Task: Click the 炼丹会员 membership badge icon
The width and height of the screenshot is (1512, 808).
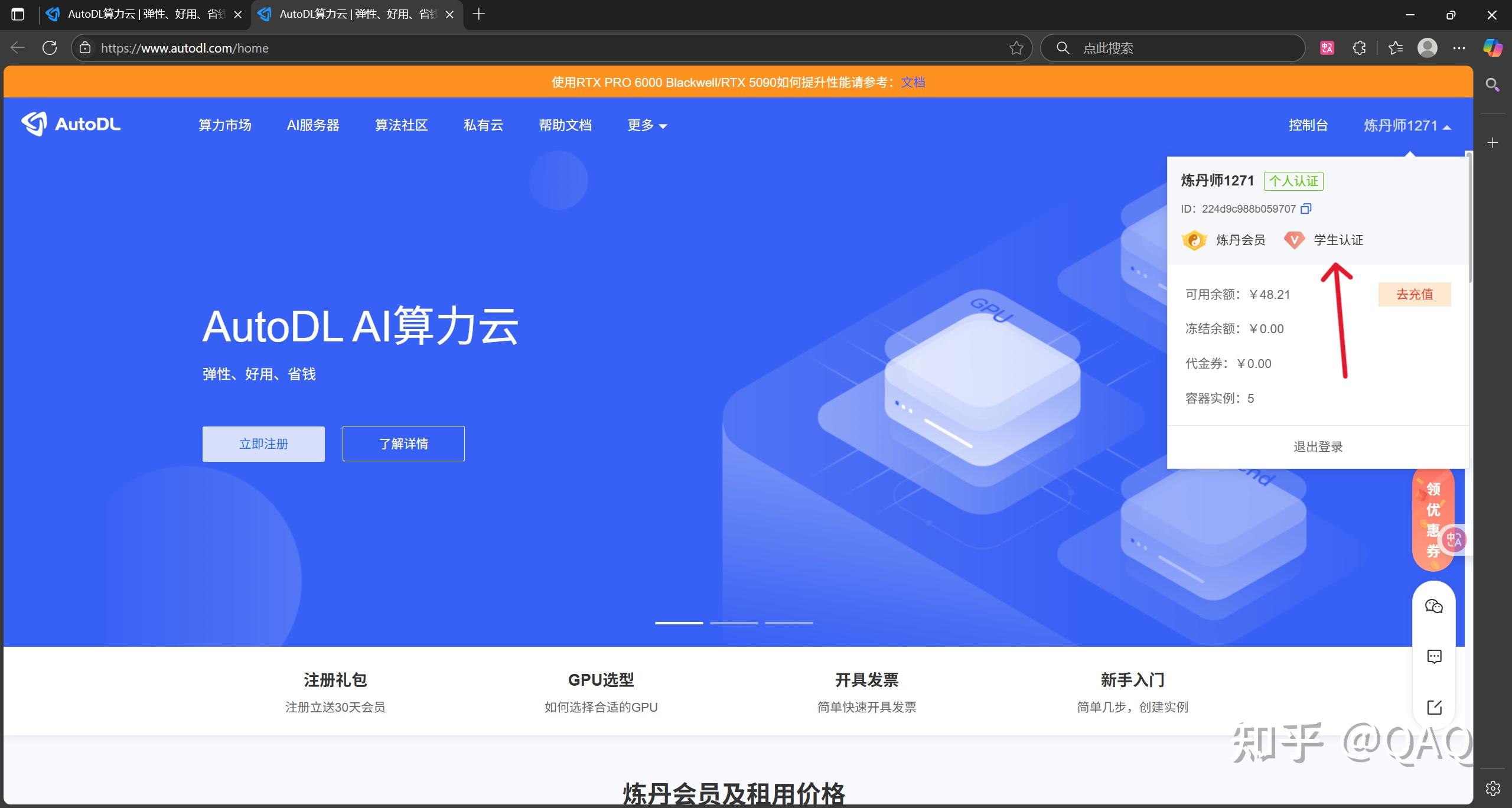Action: (x=1194, y=240)
